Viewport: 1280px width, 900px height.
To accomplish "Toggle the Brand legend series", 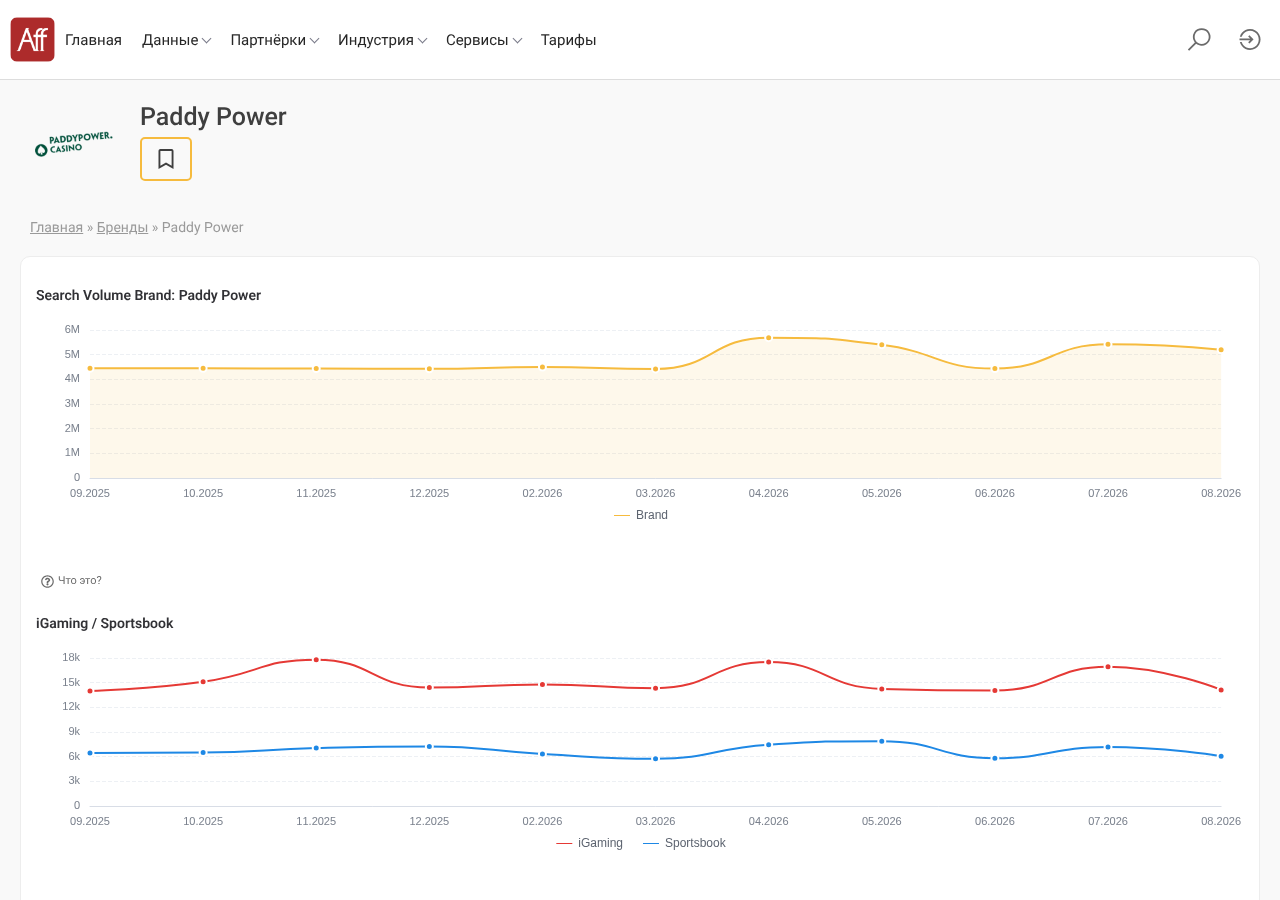I will (x=641, y=515).
